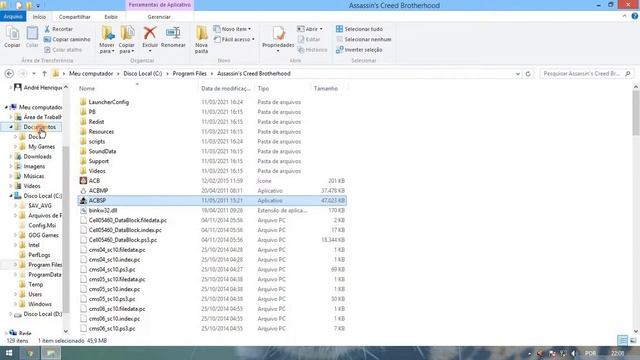The height and width of the screenshot is (360, 640).
Task: Open the Copiar para folder button
Action: pos(127,40)
